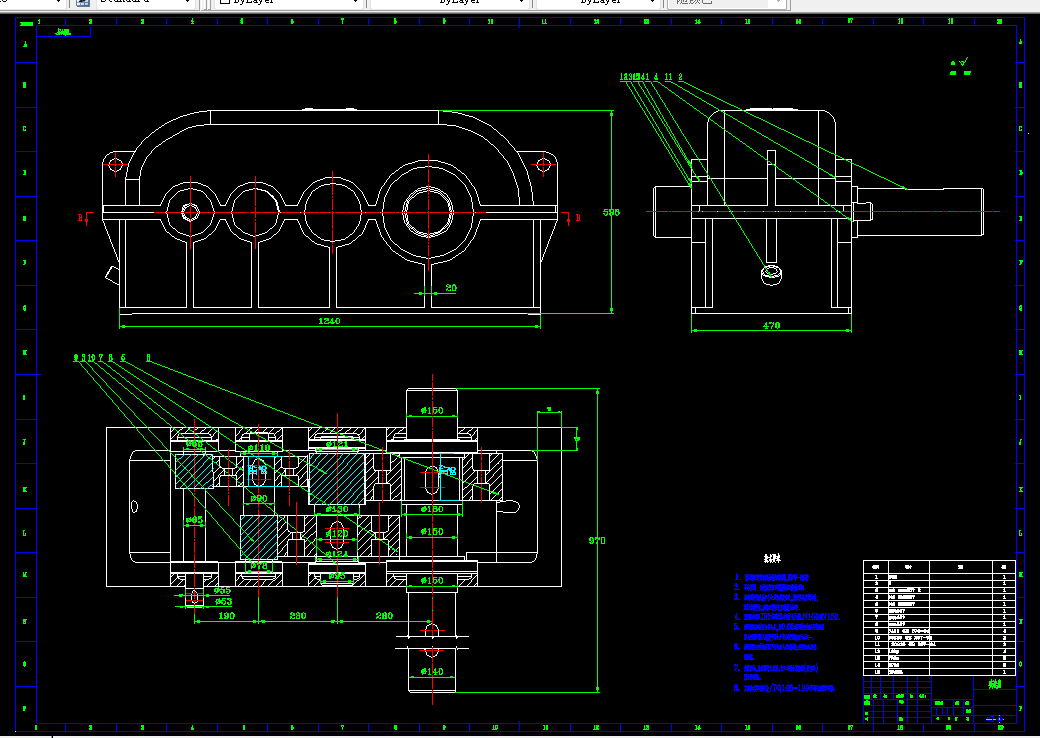This screenshot has width=1040, height=738.
Task: Click note 4 containing N100 and N150
Action: [787, 617]
